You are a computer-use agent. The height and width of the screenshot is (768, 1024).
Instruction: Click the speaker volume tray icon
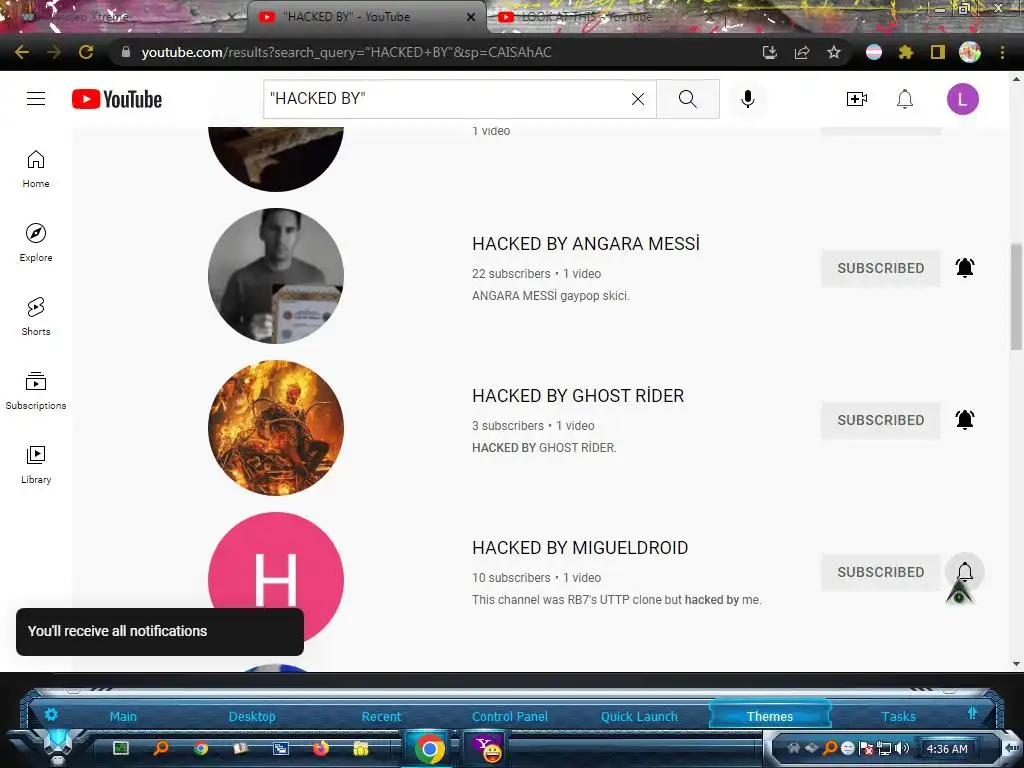click(903, 748)
